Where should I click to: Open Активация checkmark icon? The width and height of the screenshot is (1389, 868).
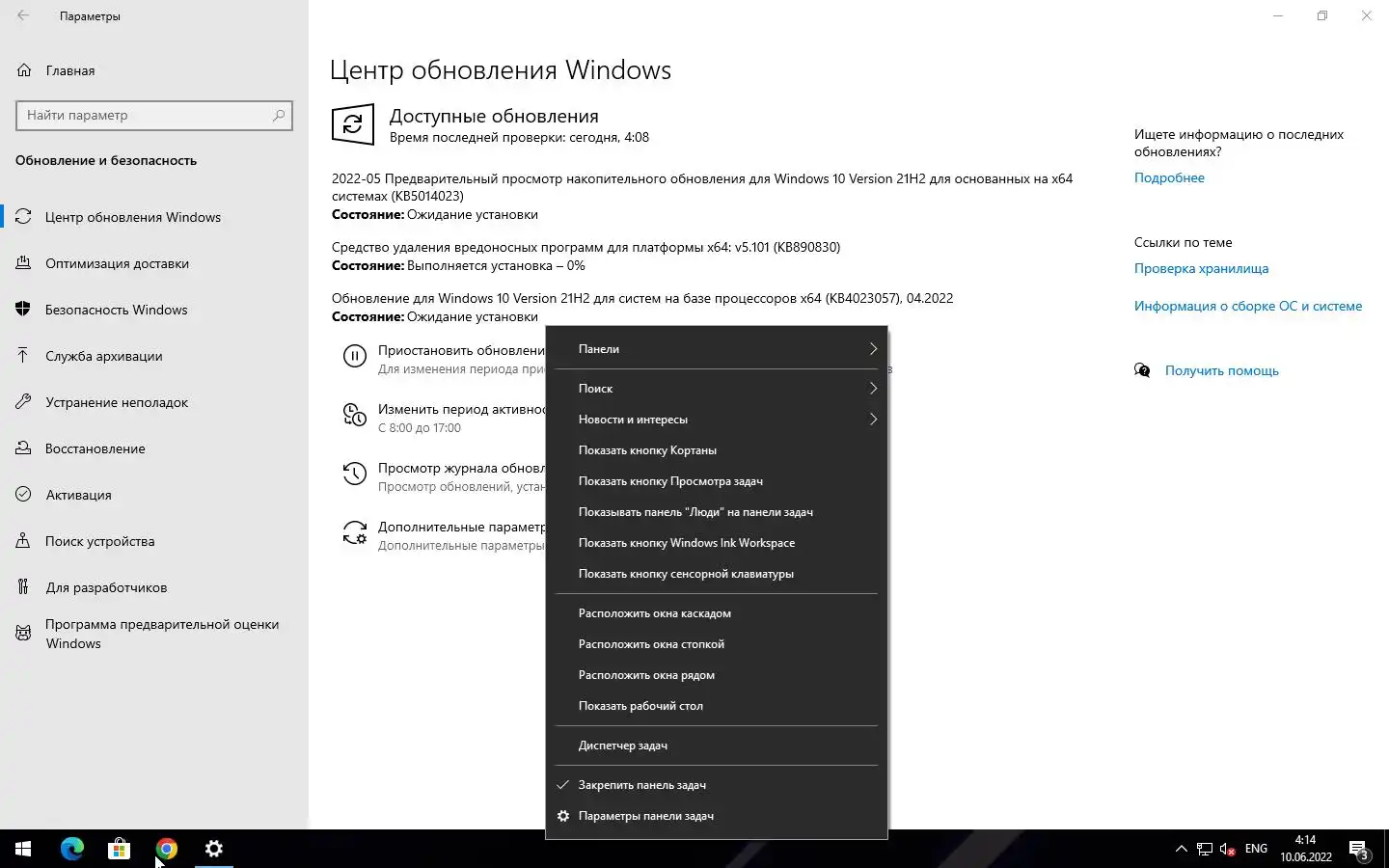[x=23, y=495]
